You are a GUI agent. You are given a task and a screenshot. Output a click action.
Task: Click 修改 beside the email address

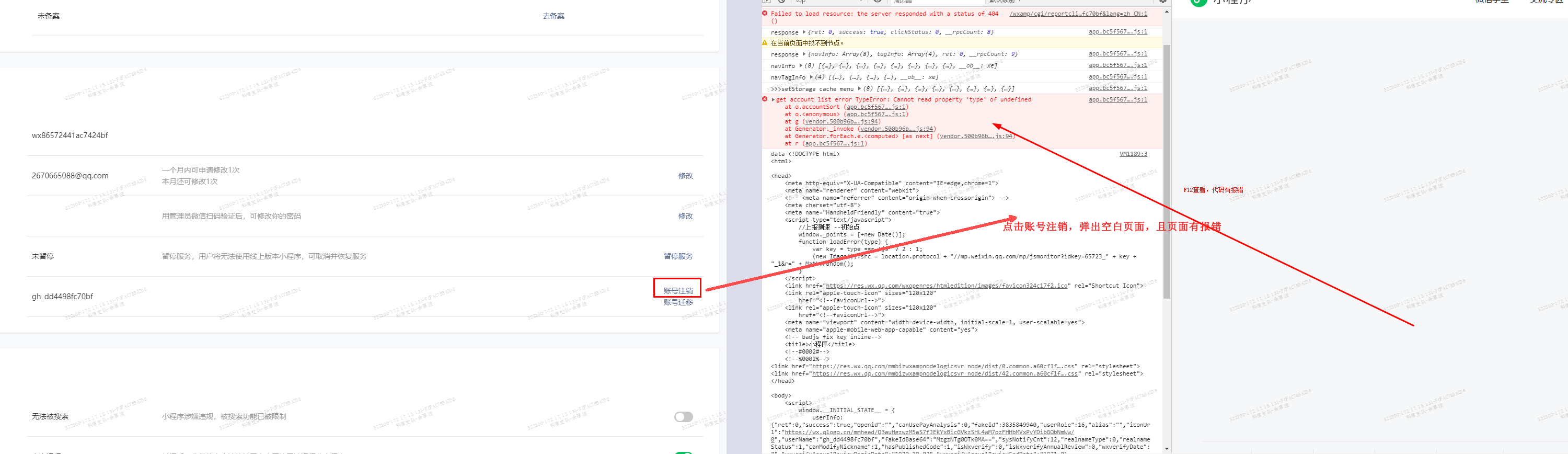pyautogui.click(x=685, y=176)
